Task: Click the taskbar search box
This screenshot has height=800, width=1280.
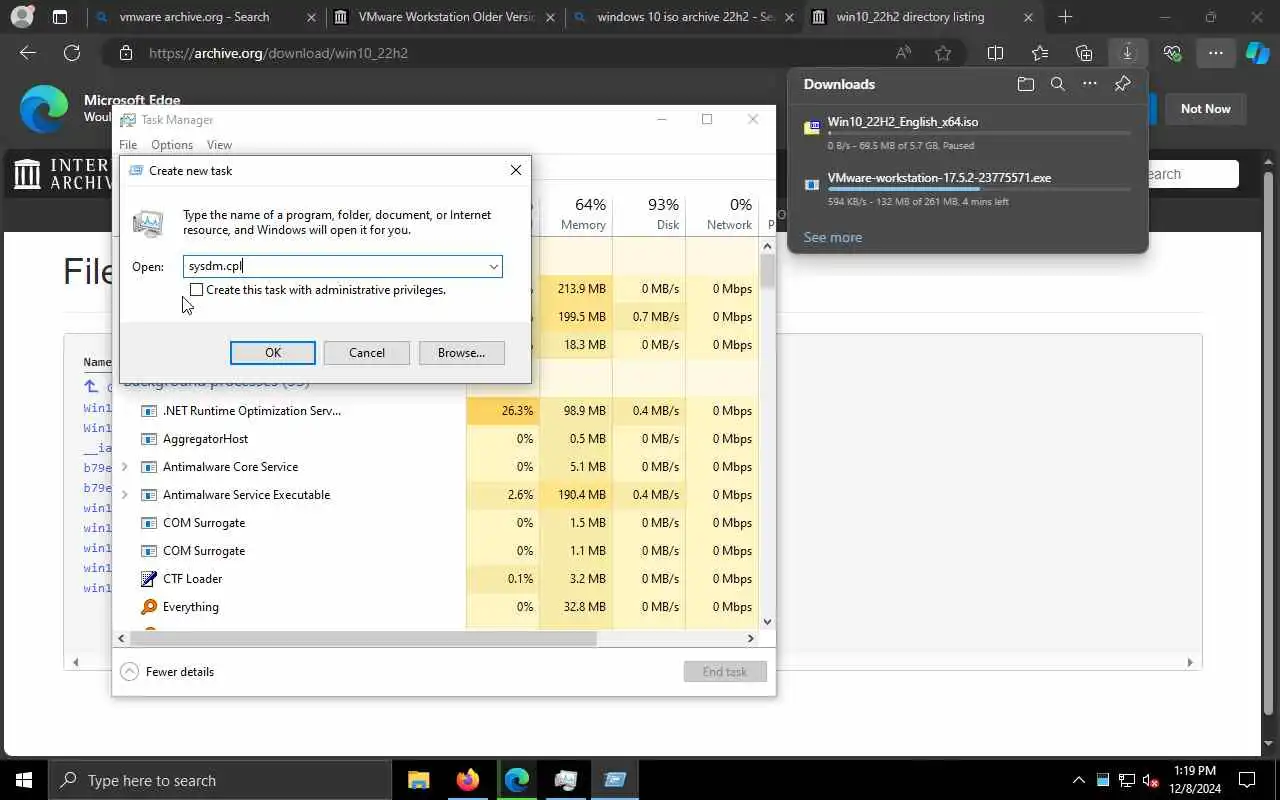Action: [220, 780]
